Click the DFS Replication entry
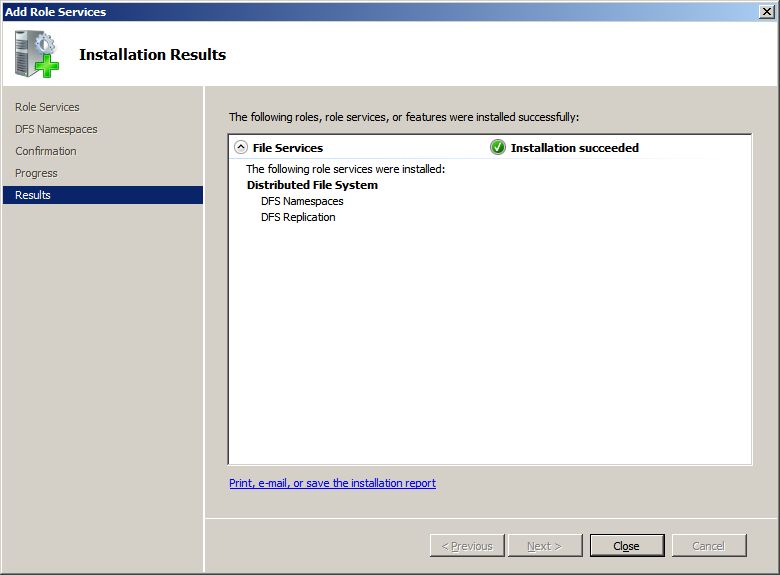 pos(298,217)
